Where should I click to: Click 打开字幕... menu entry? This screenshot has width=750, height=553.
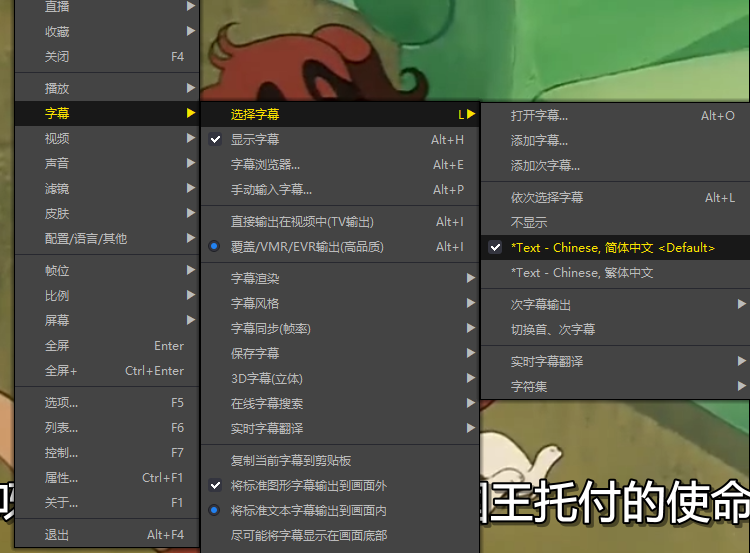(539, 116)
